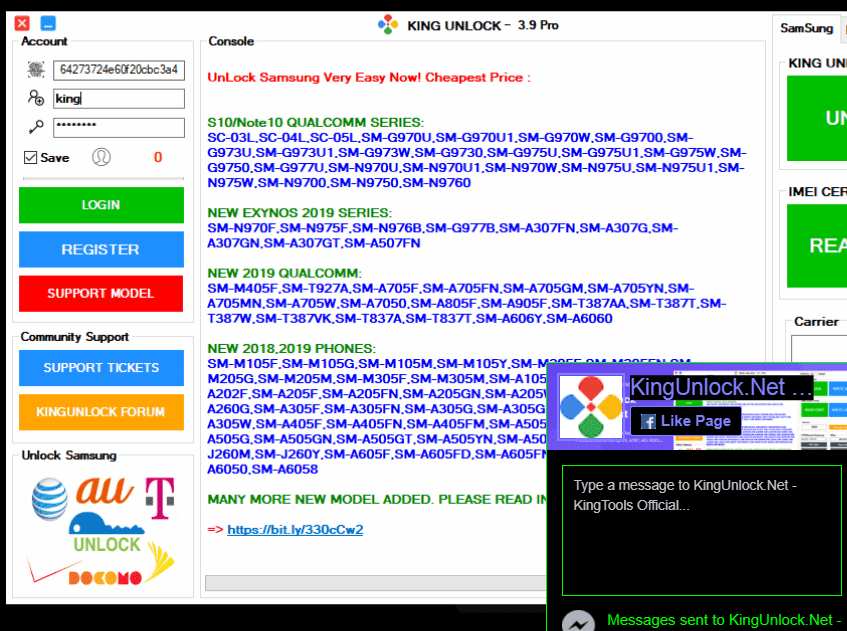Click the console progress bar
The width and height of the screenshot is (847, 631).
click(375, 583)
